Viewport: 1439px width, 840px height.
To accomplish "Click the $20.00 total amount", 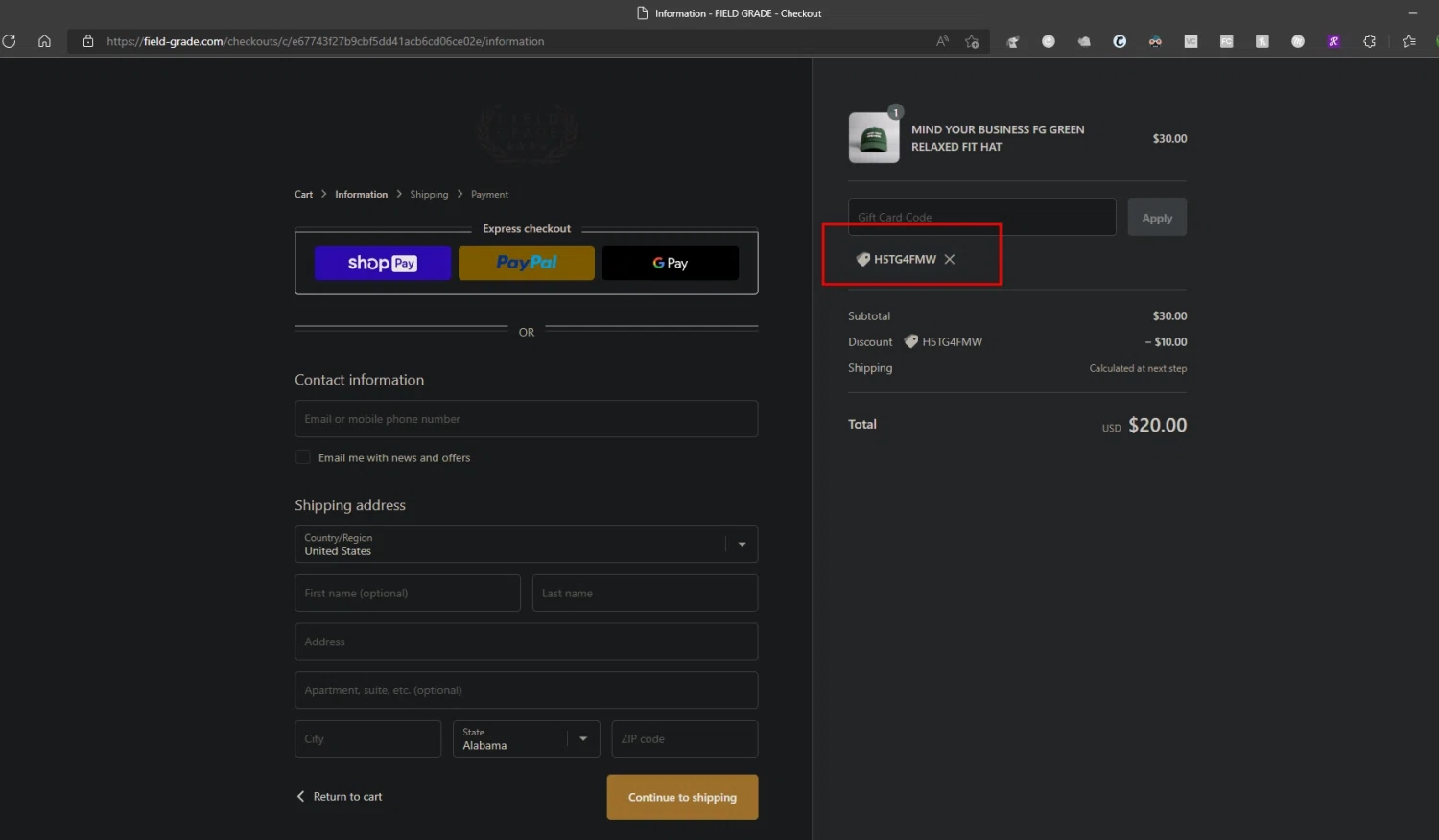I will click(1157, 425).
